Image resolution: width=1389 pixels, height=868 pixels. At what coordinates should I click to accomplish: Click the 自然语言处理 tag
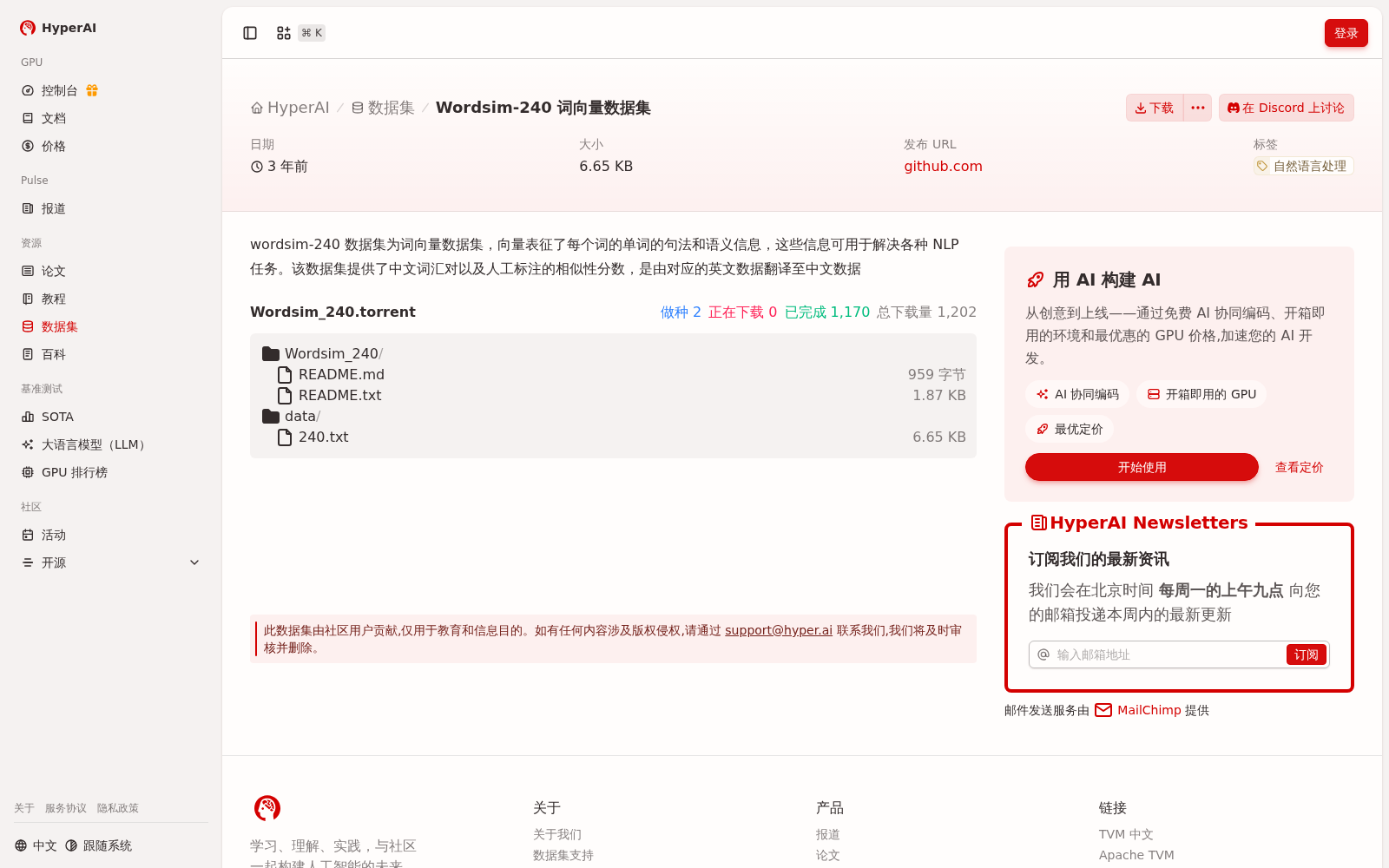(1302, 166)
